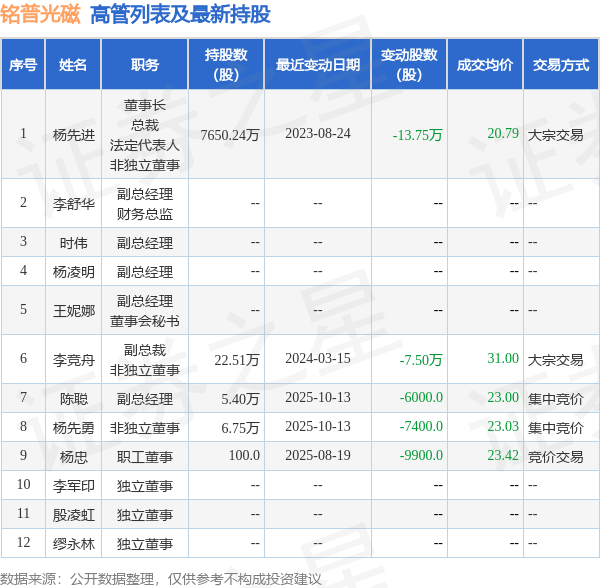This screenshot has height=588, width=600.
Task: Click the 竞价交易 trade method
Action: coord(556,457)
